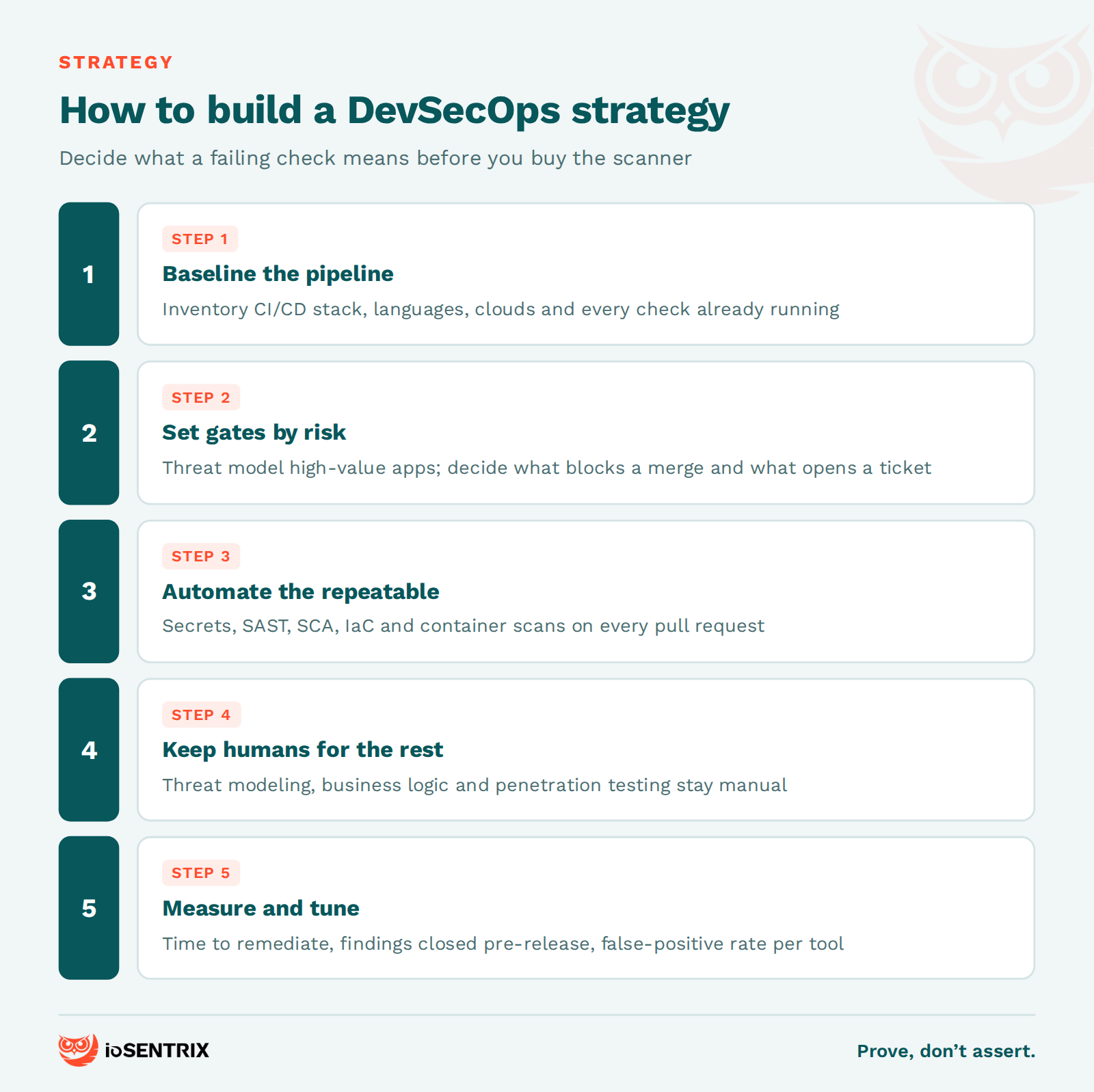Select 'Baseline the pipeline' heading
Image resolution: width=1094 pixels, height=1092 pixels.
pyautogui.click(x=278, y=274)
